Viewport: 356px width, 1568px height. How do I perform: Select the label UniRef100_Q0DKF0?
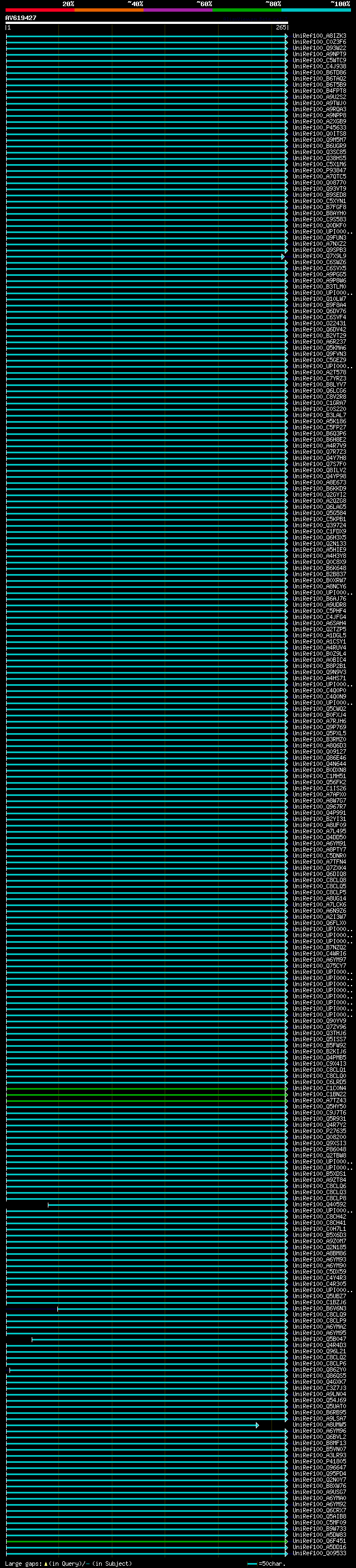tap(319, 225)
